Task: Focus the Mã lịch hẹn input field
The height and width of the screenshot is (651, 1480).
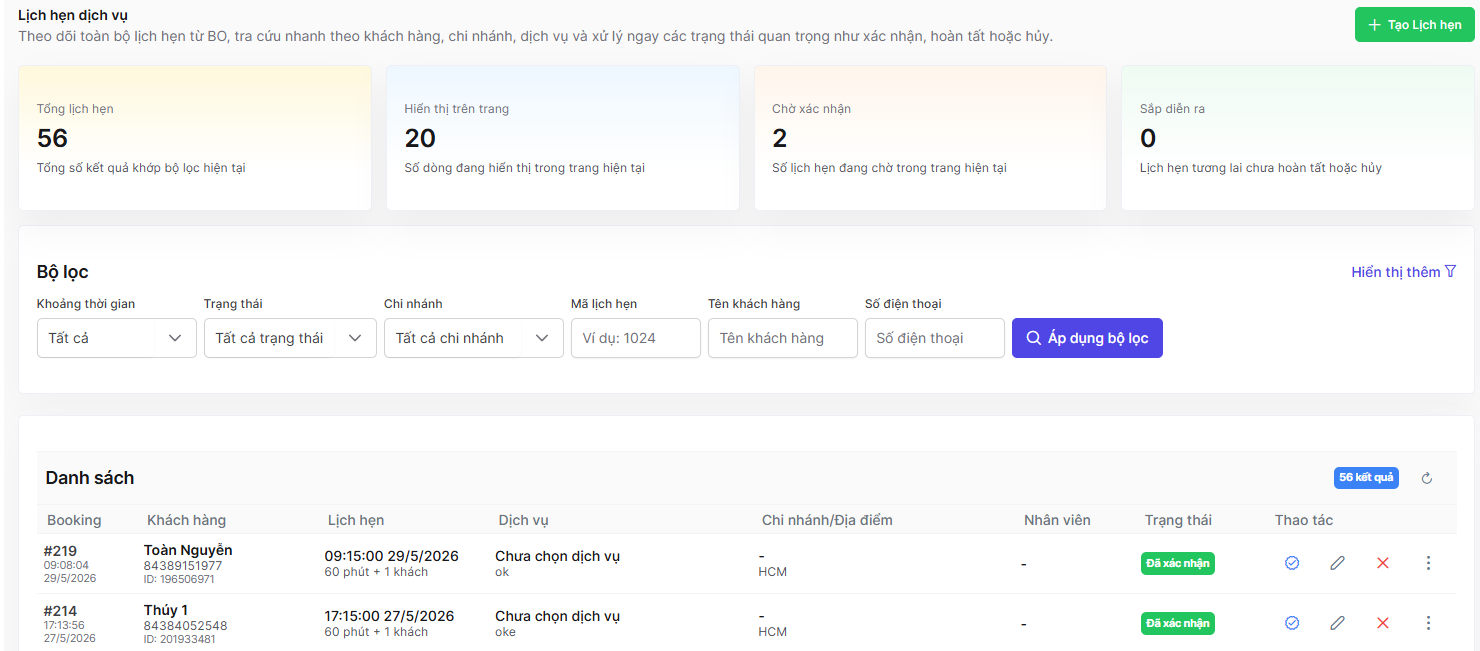Action: click(x=636, y=338)
